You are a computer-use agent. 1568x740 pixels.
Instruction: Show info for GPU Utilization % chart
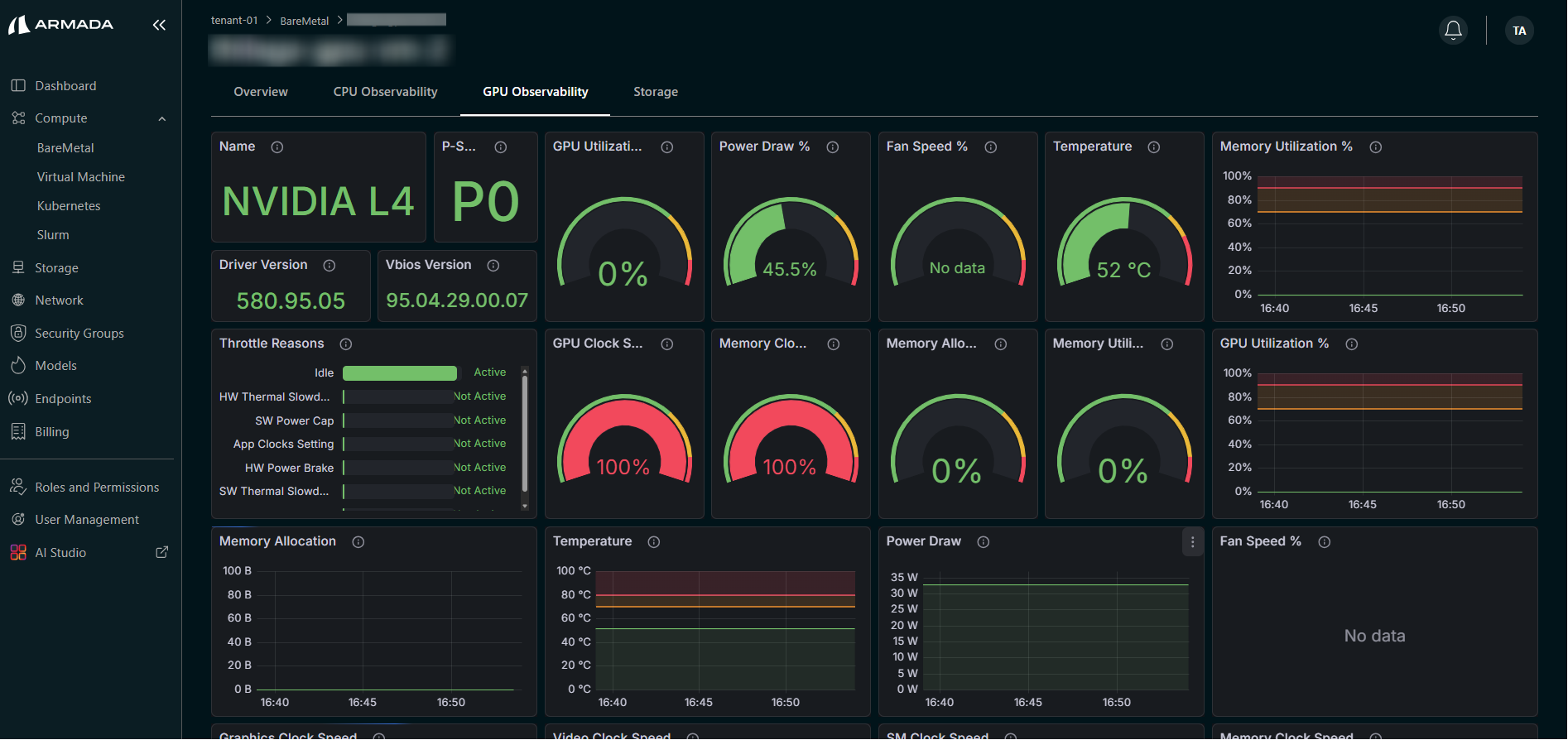[1352, 344]
